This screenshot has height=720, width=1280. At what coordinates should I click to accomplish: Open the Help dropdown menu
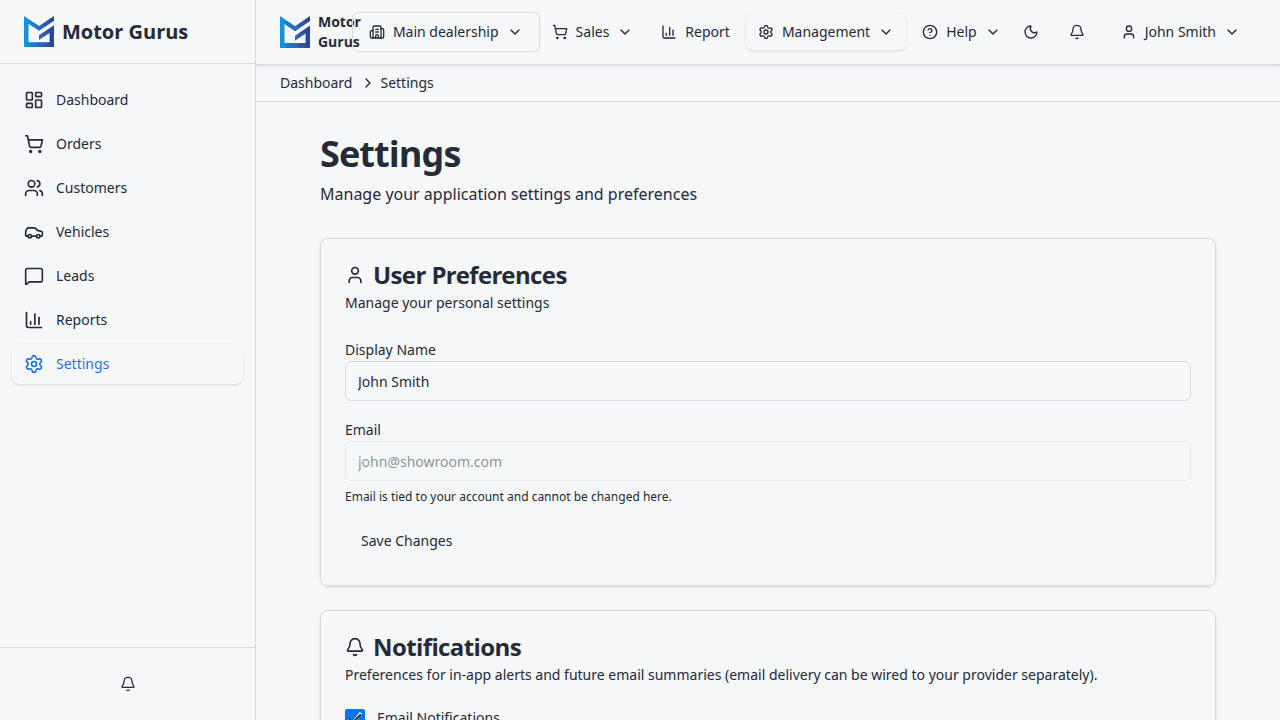tap(960, 32)
